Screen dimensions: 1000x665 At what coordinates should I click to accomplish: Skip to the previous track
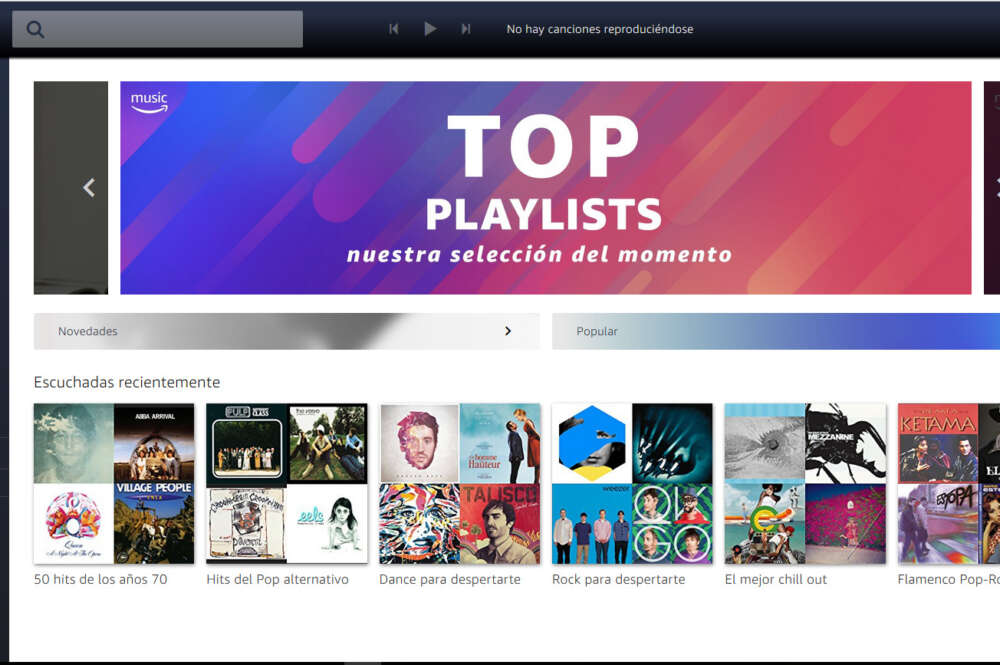(x=393, y=29)
